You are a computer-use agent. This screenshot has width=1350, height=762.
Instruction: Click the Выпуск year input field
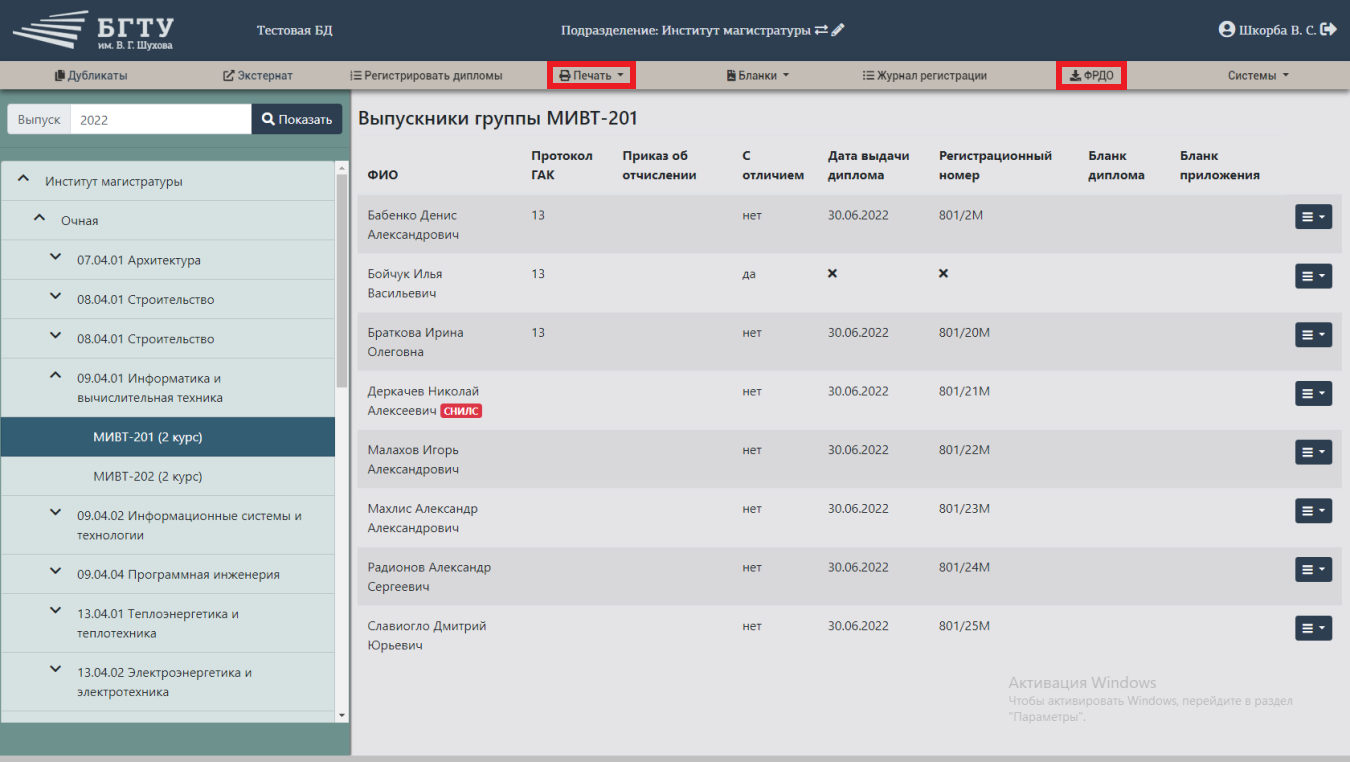click(x=160, y=119)
